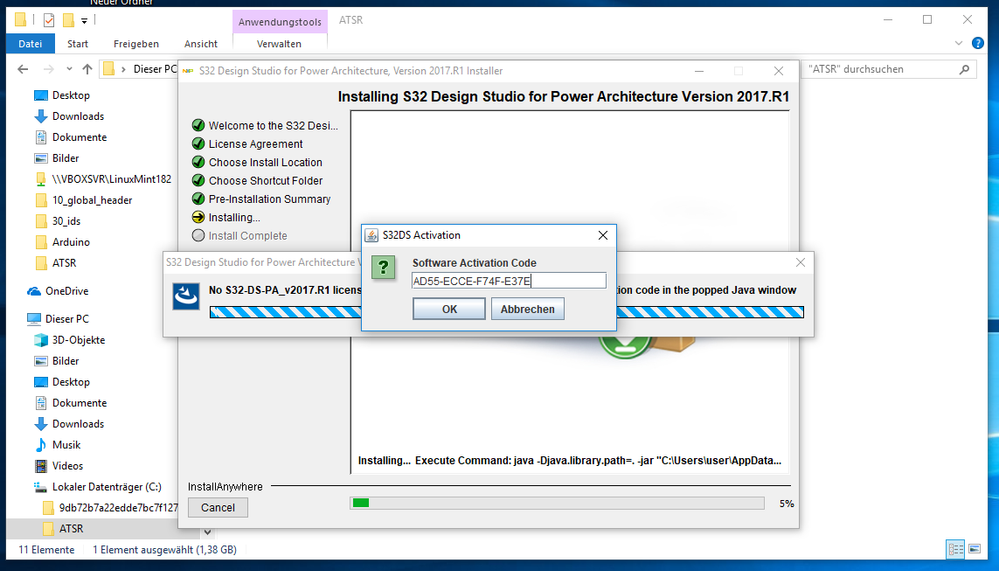
Task: Open the 9db72b7a22edde7bc7f127 folder
Action: (x=119, y=508)
